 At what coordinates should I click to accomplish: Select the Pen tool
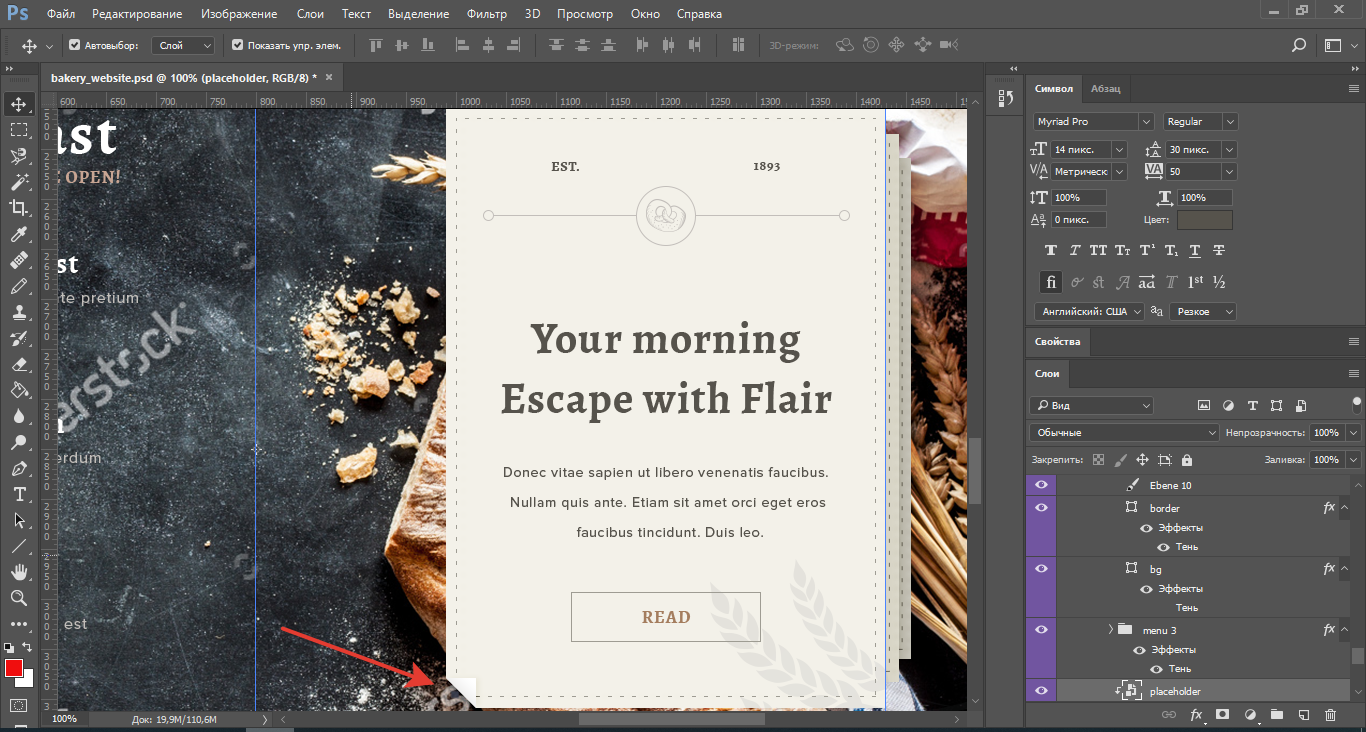click(x=19, y=468)
